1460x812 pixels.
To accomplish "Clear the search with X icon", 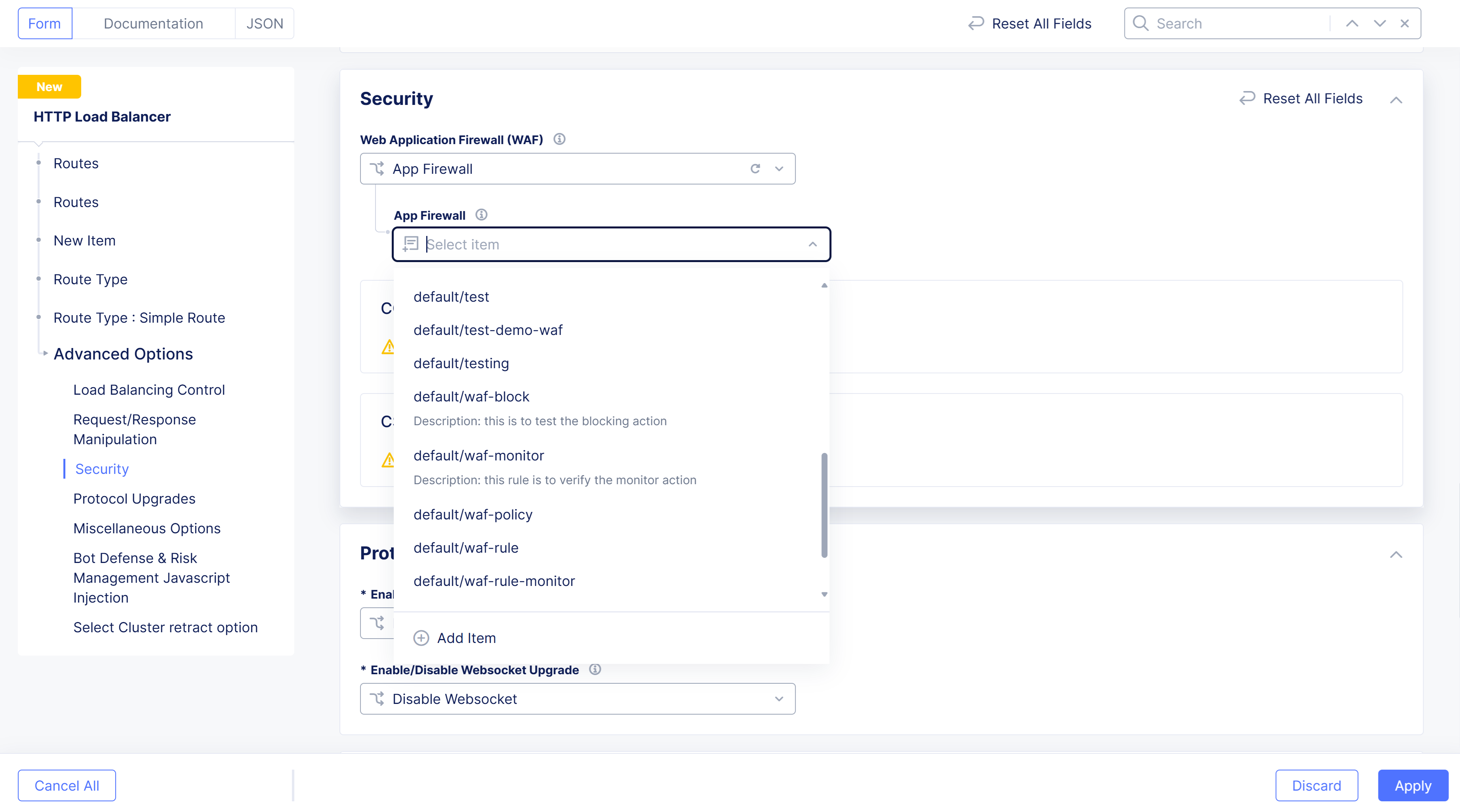I will pyautogui.click(x=1405, y=23).
